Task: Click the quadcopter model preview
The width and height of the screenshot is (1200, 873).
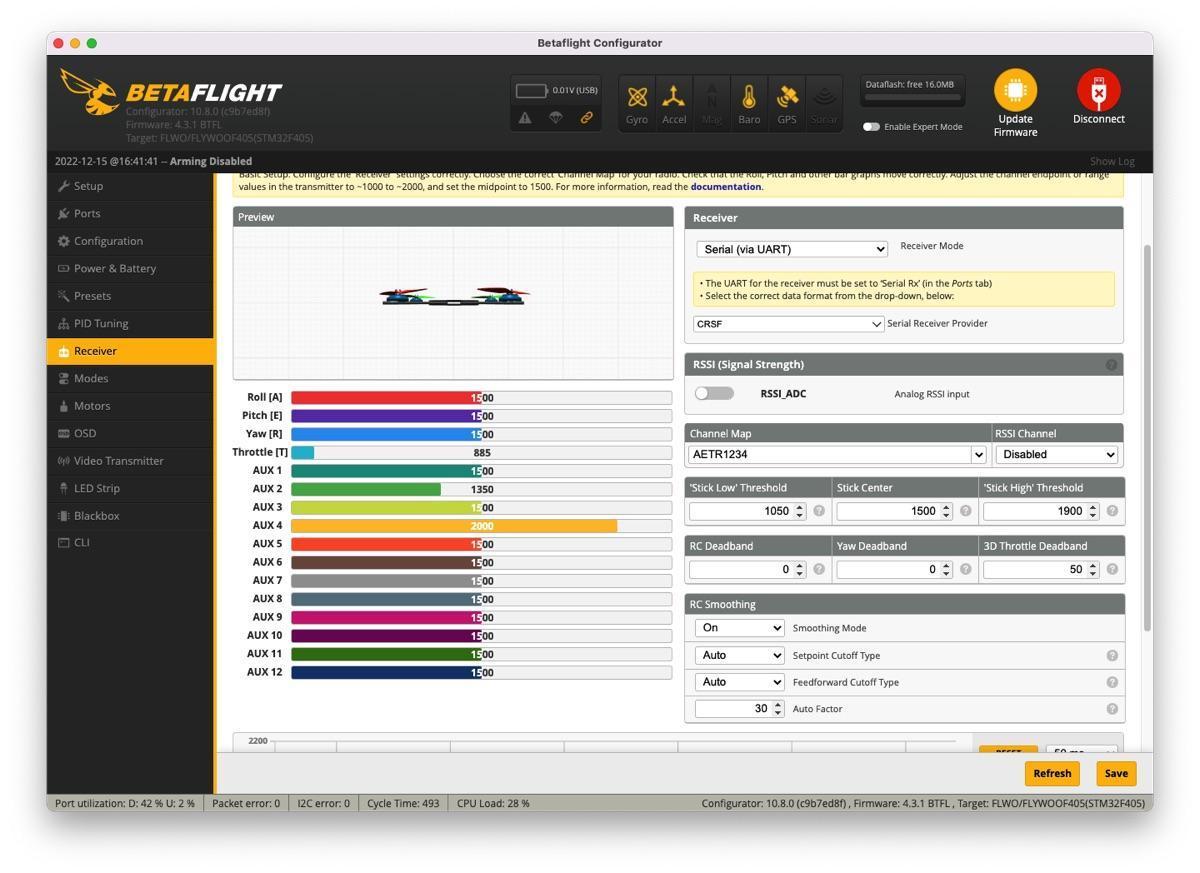Action: coord(454,296)
